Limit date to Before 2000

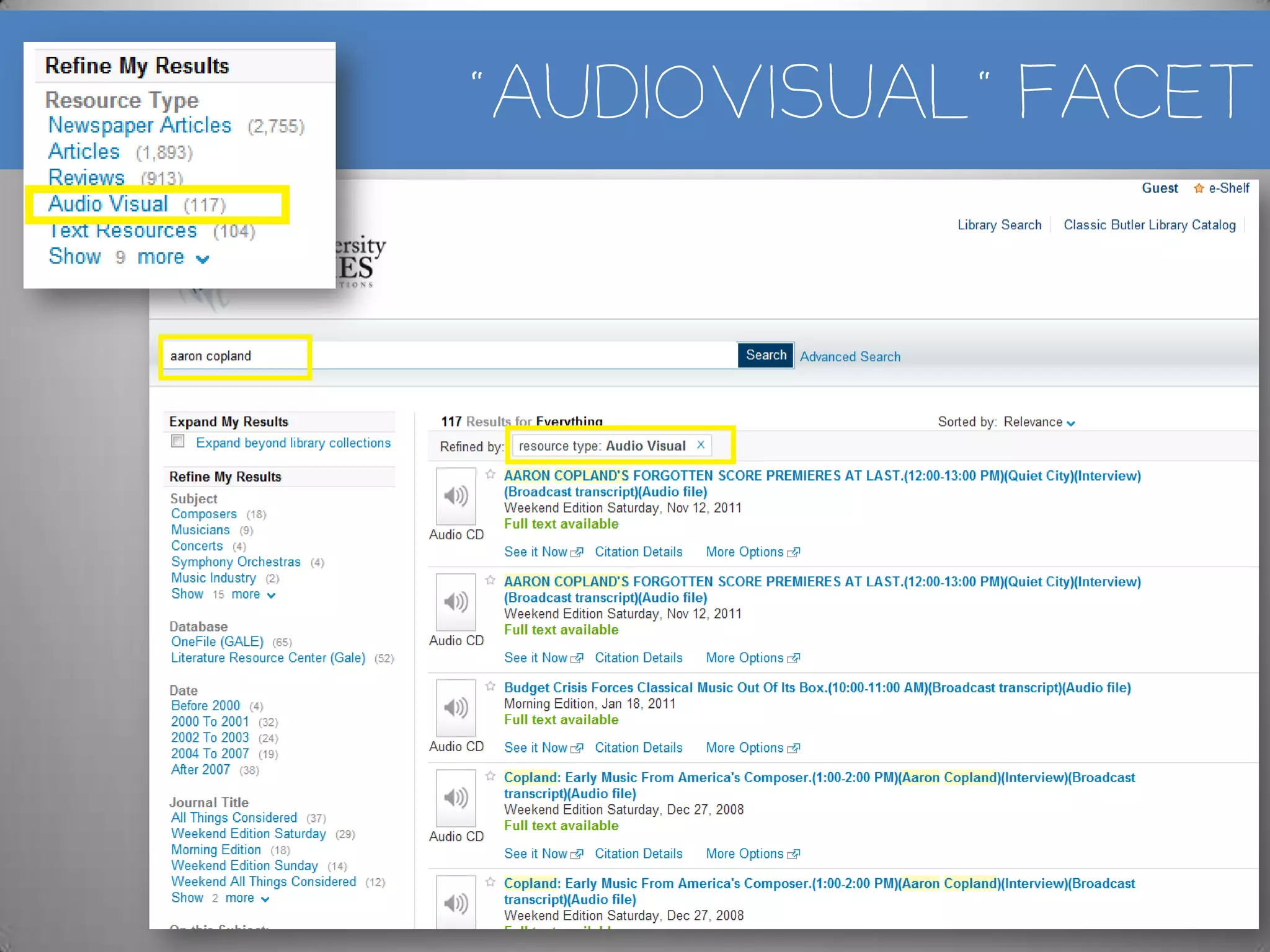point(205,706)
